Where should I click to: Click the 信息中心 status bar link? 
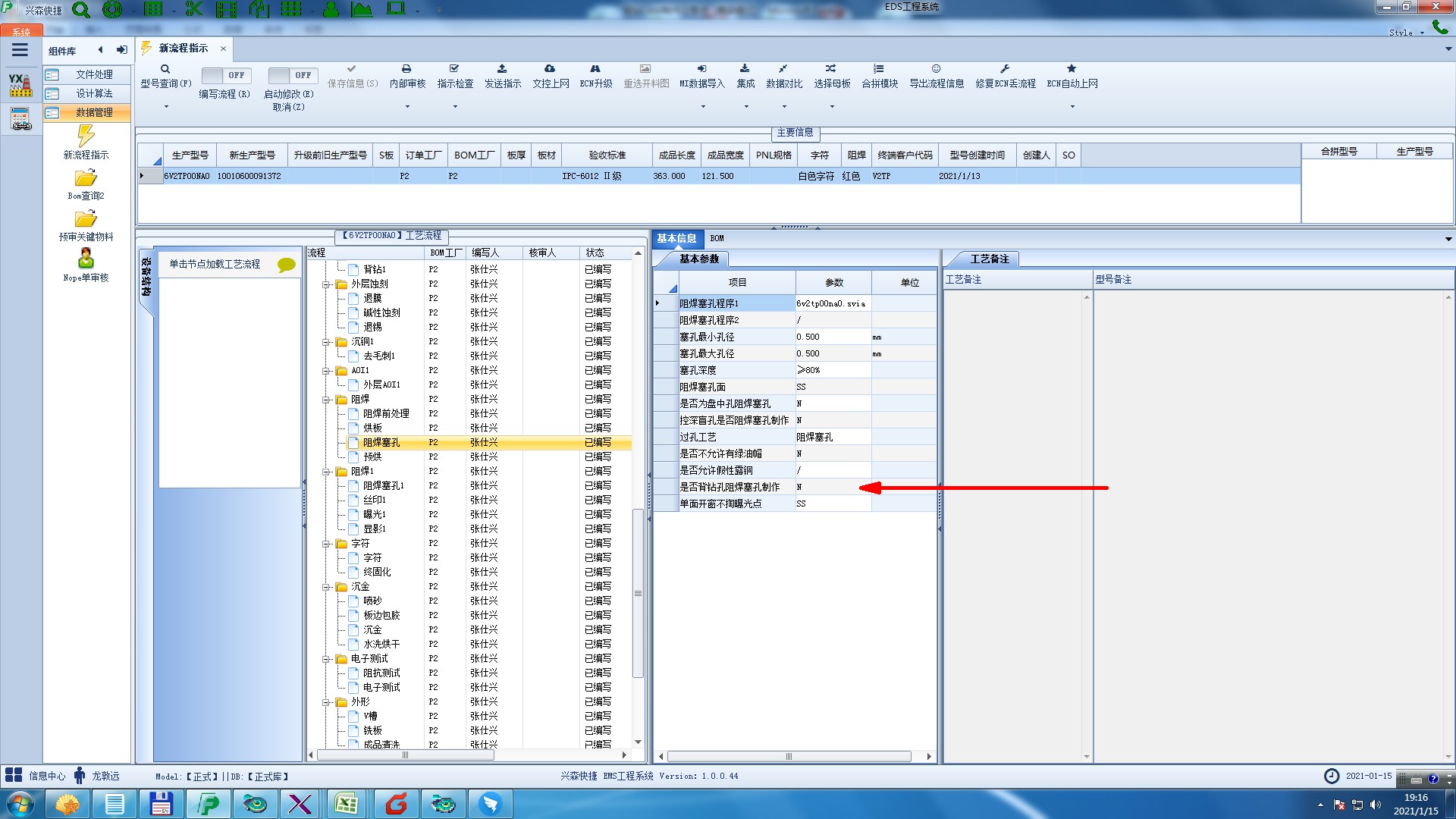(46, 776)
